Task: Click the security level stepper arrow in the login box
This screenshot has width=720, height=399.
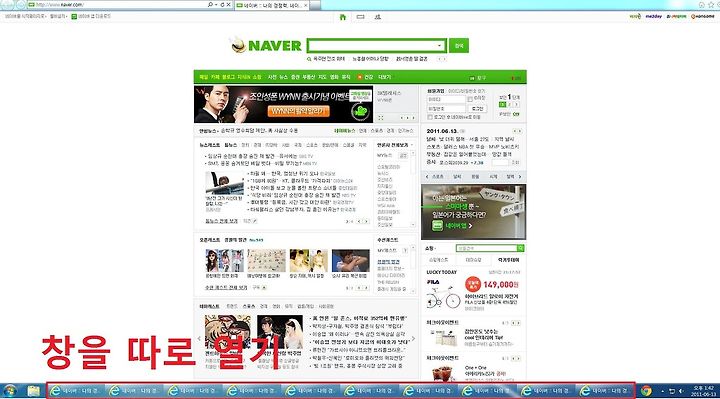Action: 515,105
